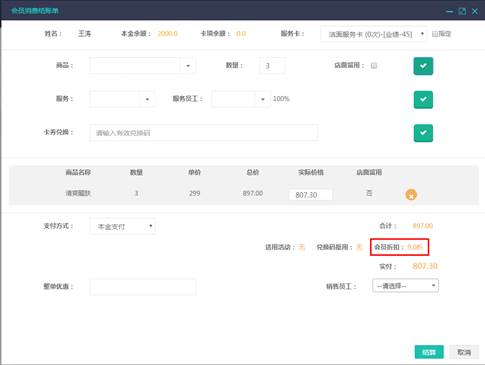
Task: Click the 商品名称 column header
Action: tap(78, 172)
